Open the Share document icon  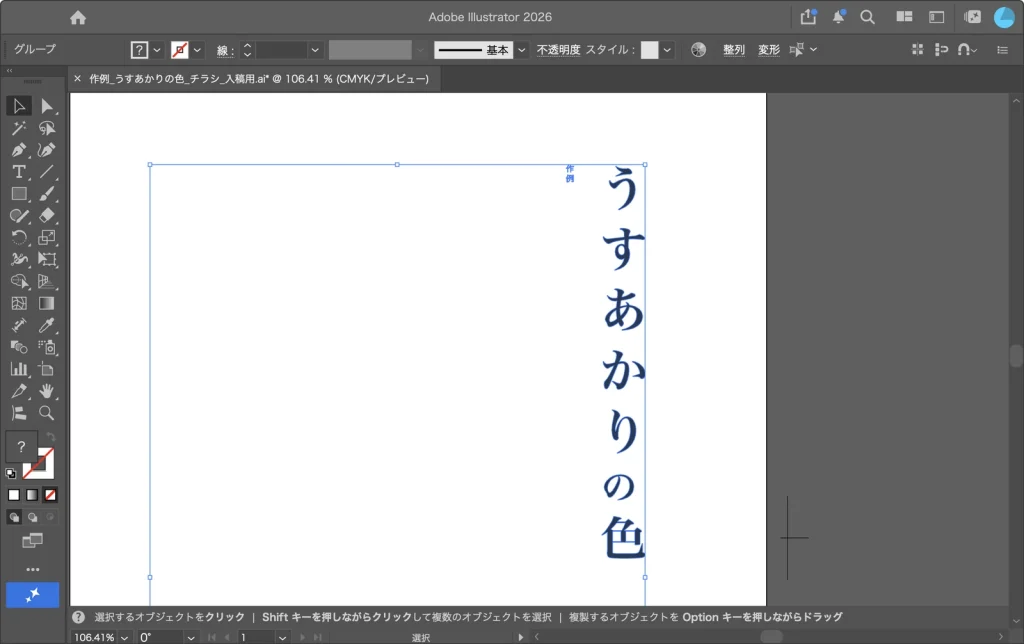[x=808, y=17]
